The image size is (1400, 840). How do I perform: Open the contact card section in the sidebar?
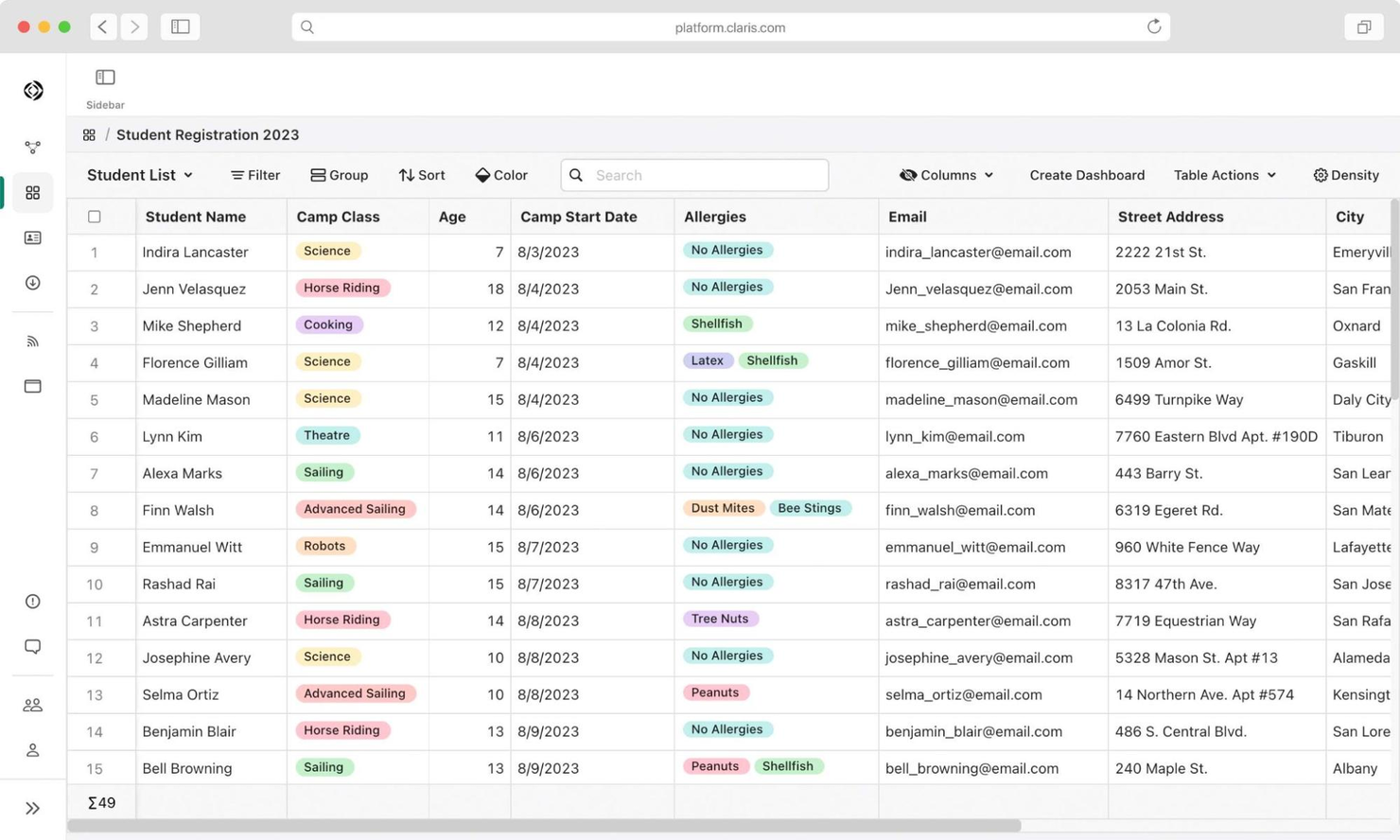point(32,237)
